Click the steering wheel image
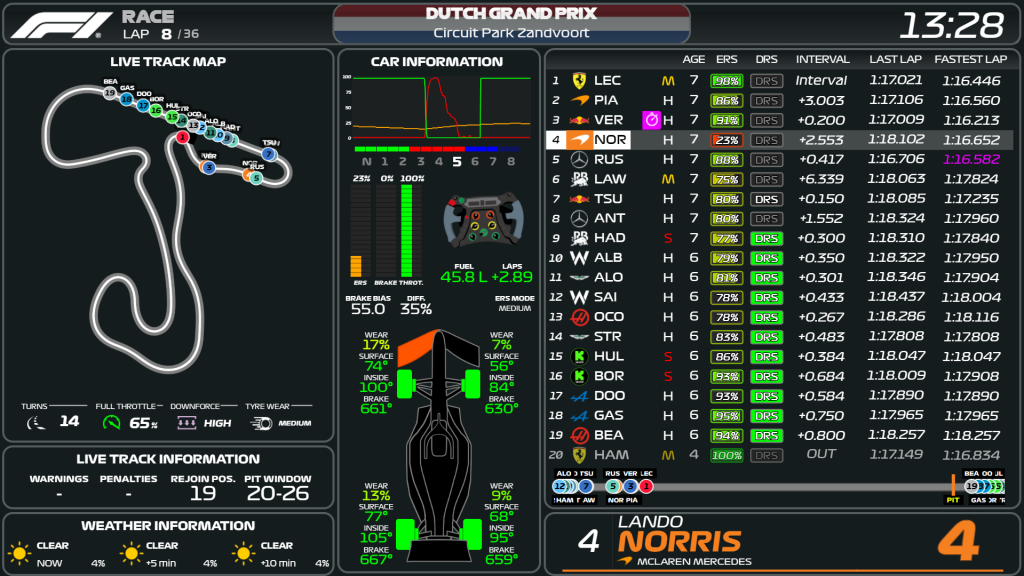This screenshot has height=576, width=1024. click(483, 219)
